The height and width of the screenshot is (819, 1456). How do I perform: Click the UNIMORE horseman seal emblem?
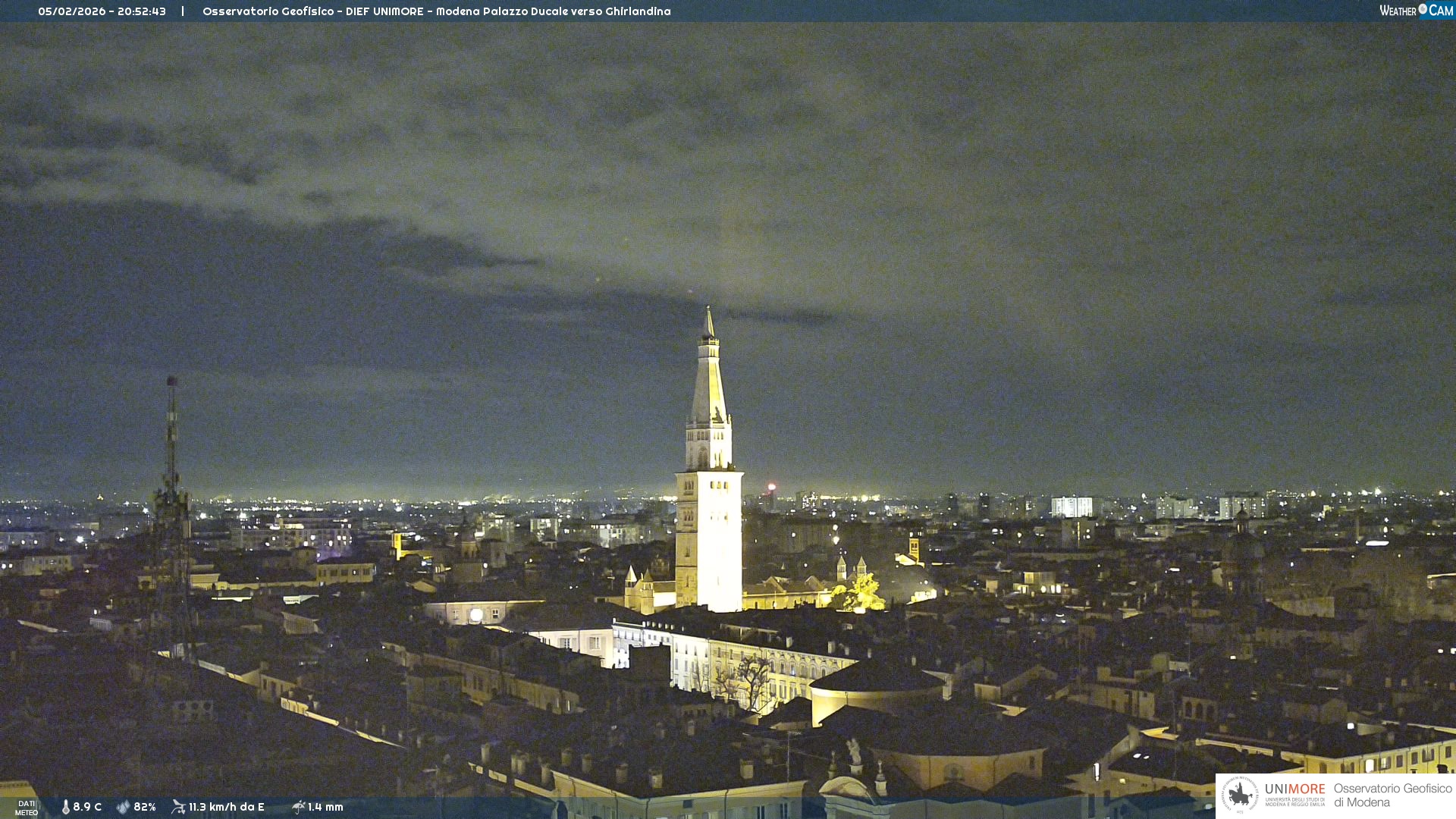coord(1240,795)
